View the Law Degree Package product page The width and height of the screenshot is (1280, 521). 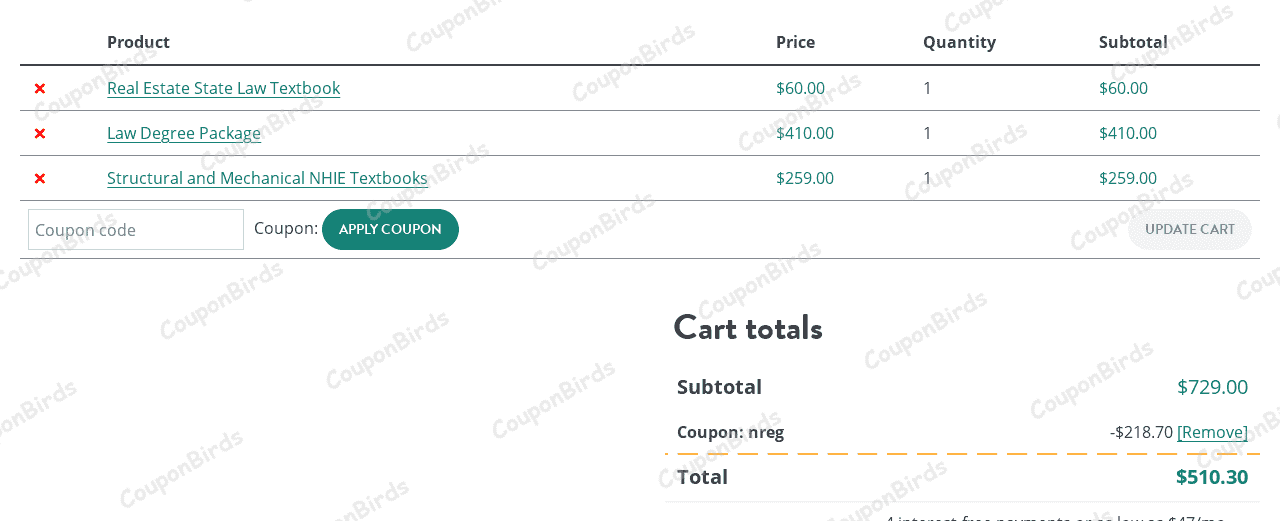(x=184, y=133)
